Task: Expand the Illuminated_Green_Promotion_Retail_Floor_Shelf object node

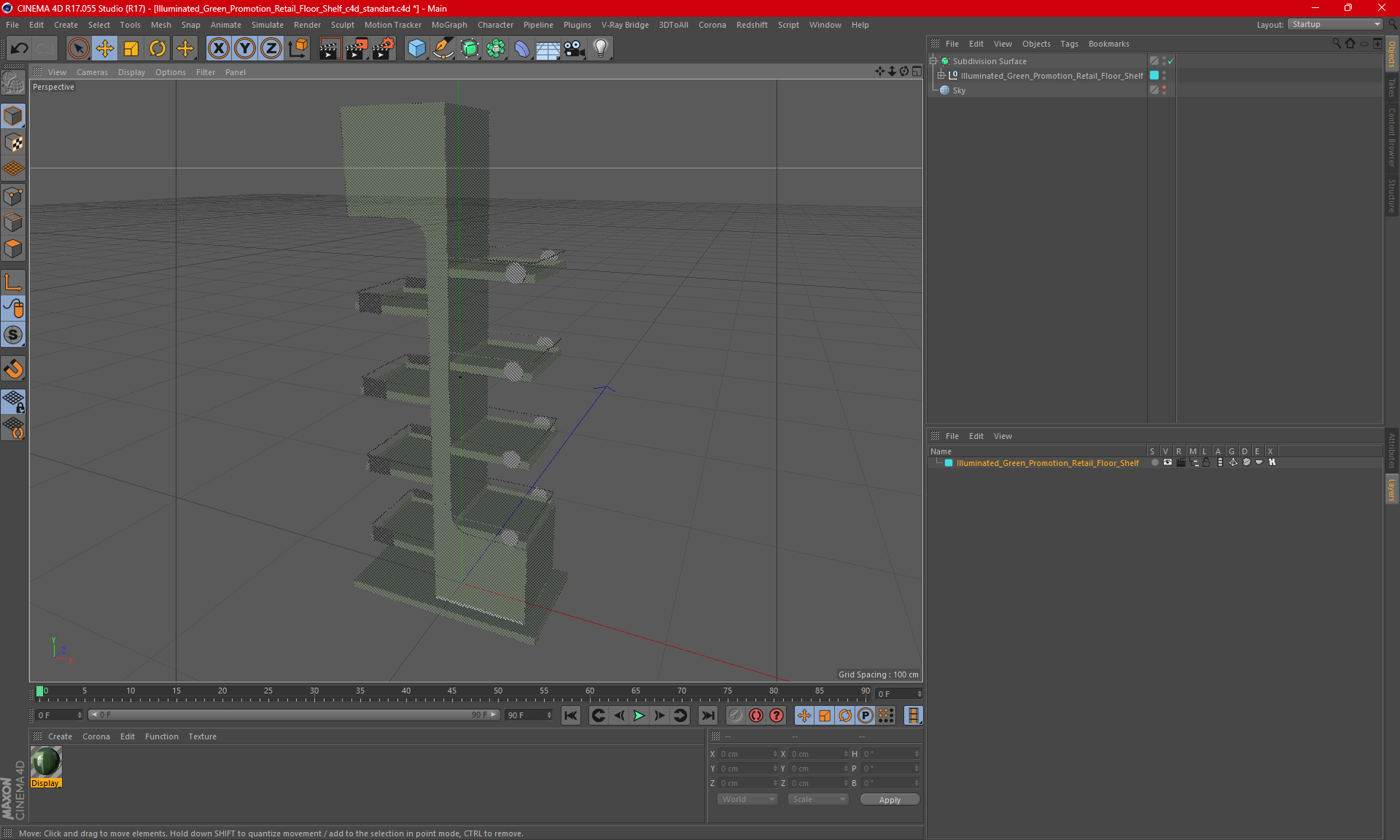Action: tap(941, 76)
